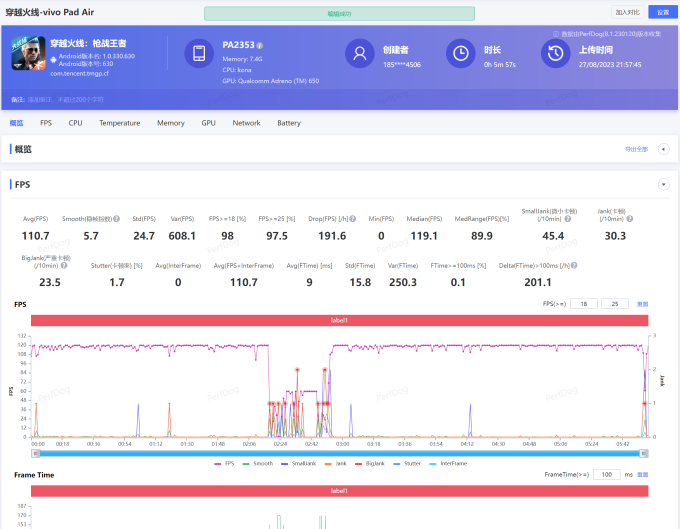Open the game app thumbnail icon

(x=28, y=53)
